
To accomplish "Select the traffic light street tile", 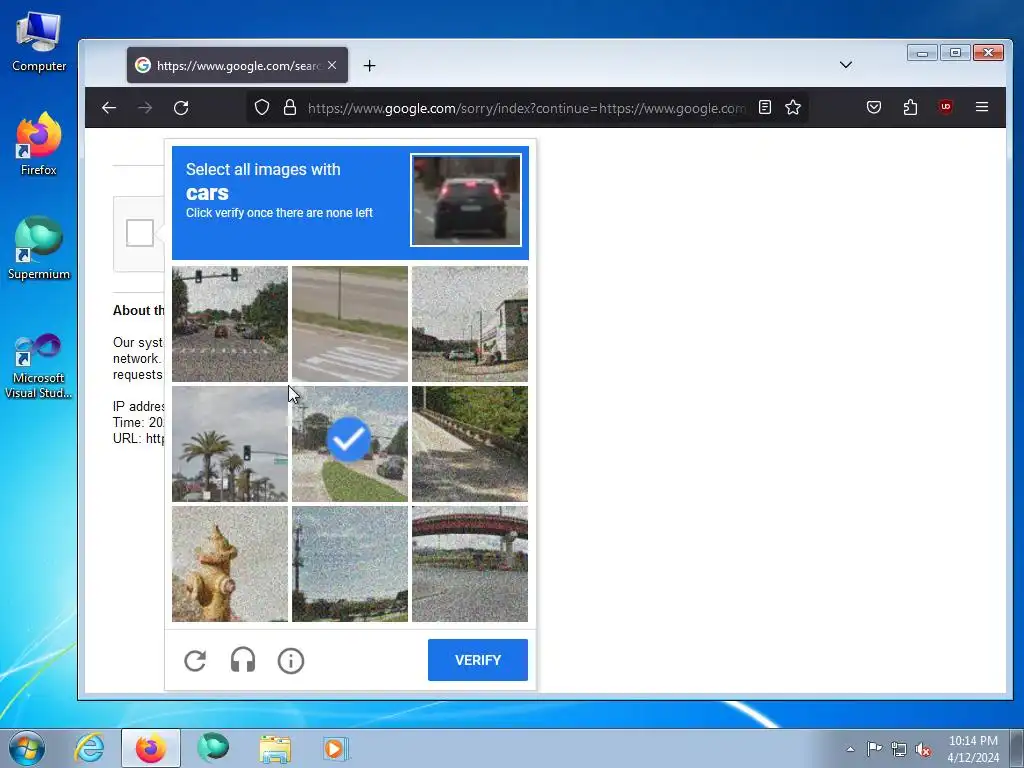I will tap(230, 324).
